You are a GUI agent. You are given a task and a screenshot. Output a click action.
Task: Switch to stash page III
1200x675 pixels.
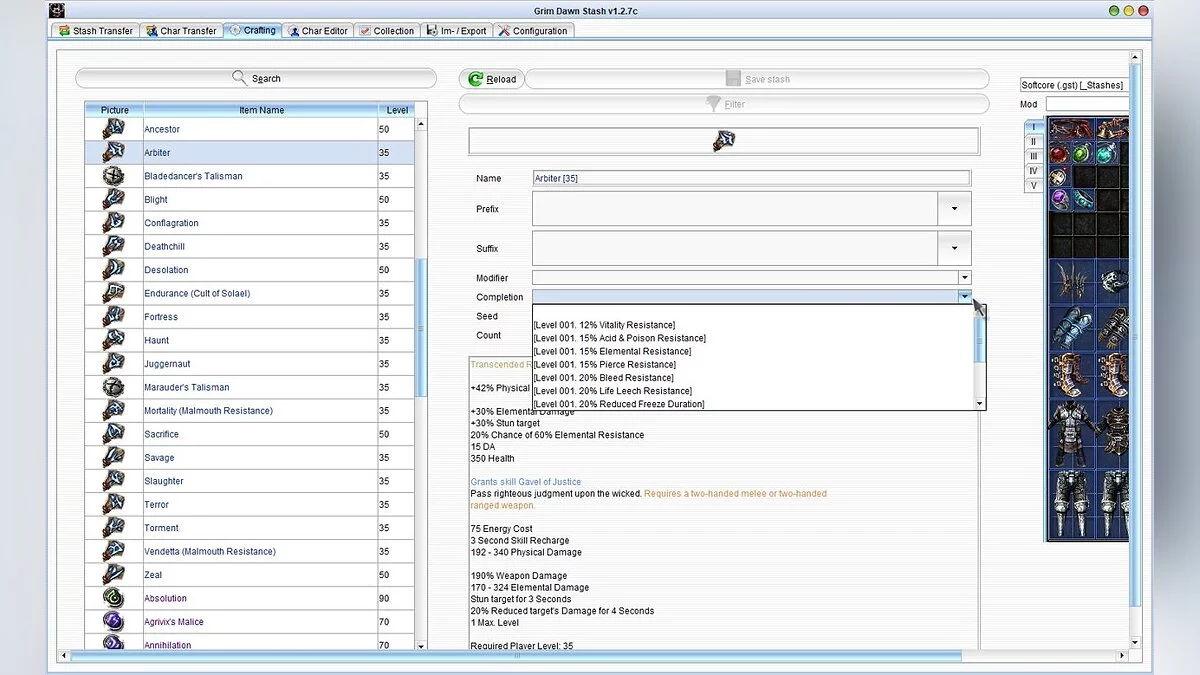[1034, 157]
